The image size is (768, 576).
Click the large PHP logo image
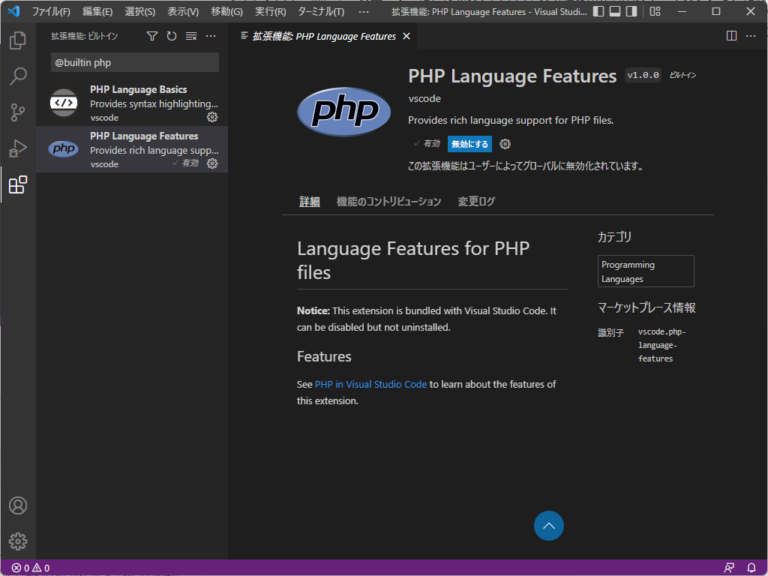point(344,111)
